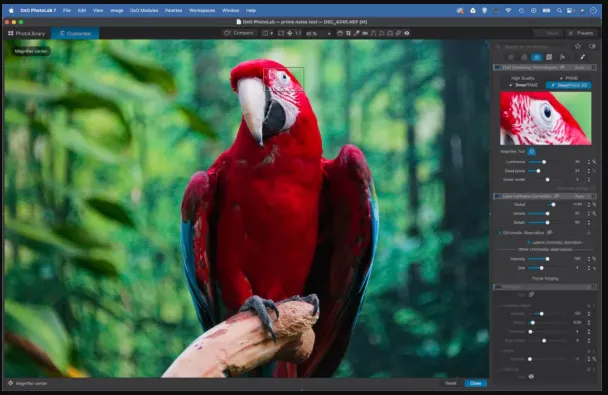Open the Palettes menu
Viewport: 608px width, 395px height.
(x=173, y=10)
